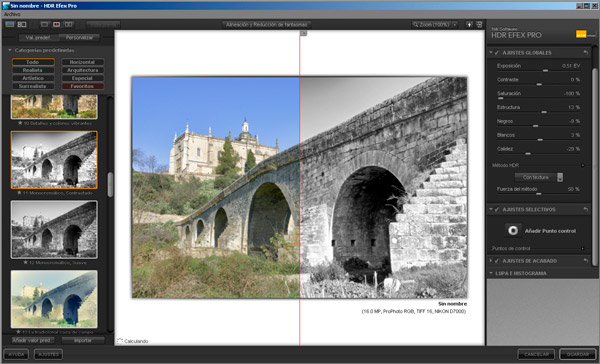The height and width of the screenshot is (364, 600).
Task: Toggle Ajustes de Acabado checkmark
Action: point(497,261)
